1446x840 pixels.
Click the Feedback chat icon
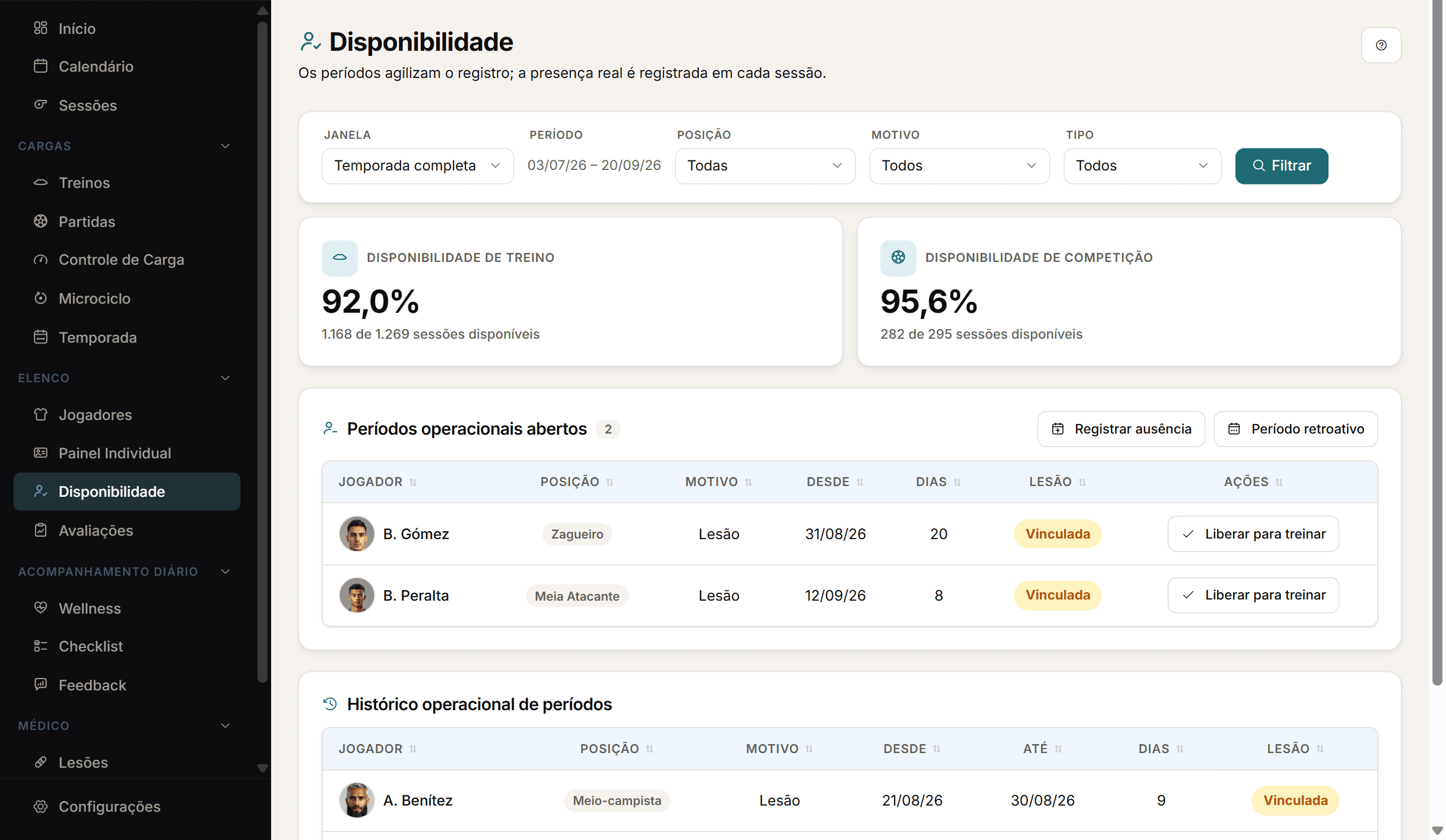point(41,685)
